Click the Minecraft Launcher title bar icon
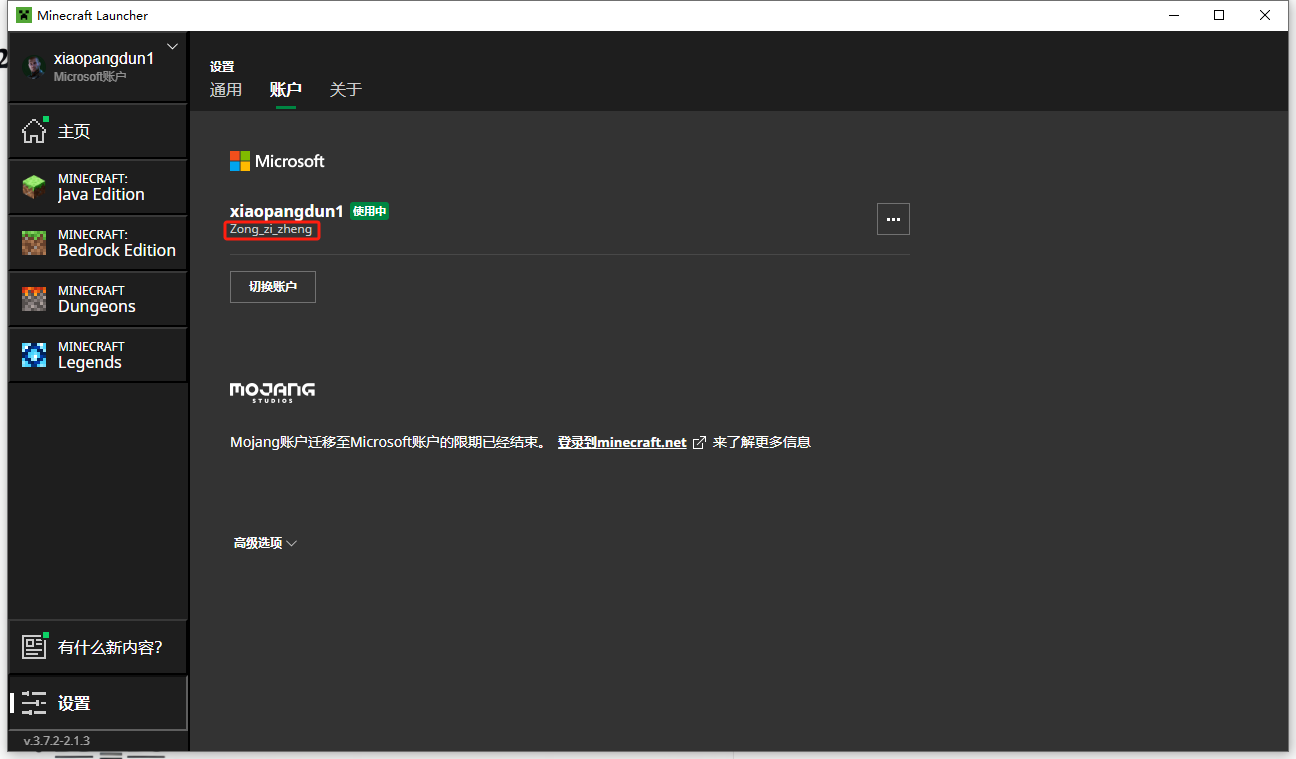The image size is (1296, 759). point(23,15)
